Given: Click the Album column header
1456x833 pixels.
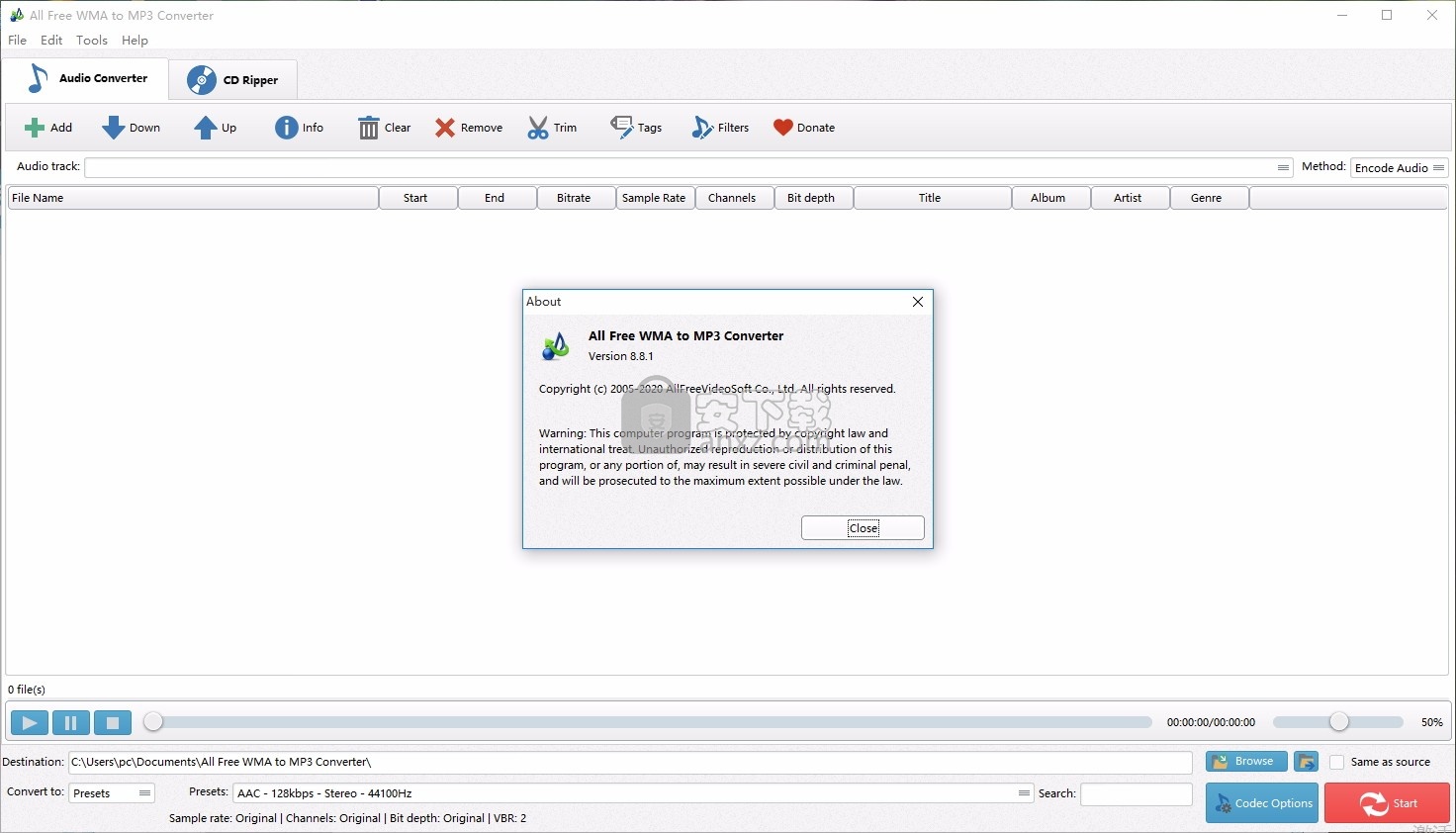Looking at the screenshot, I should click(x=1051, y=198).
